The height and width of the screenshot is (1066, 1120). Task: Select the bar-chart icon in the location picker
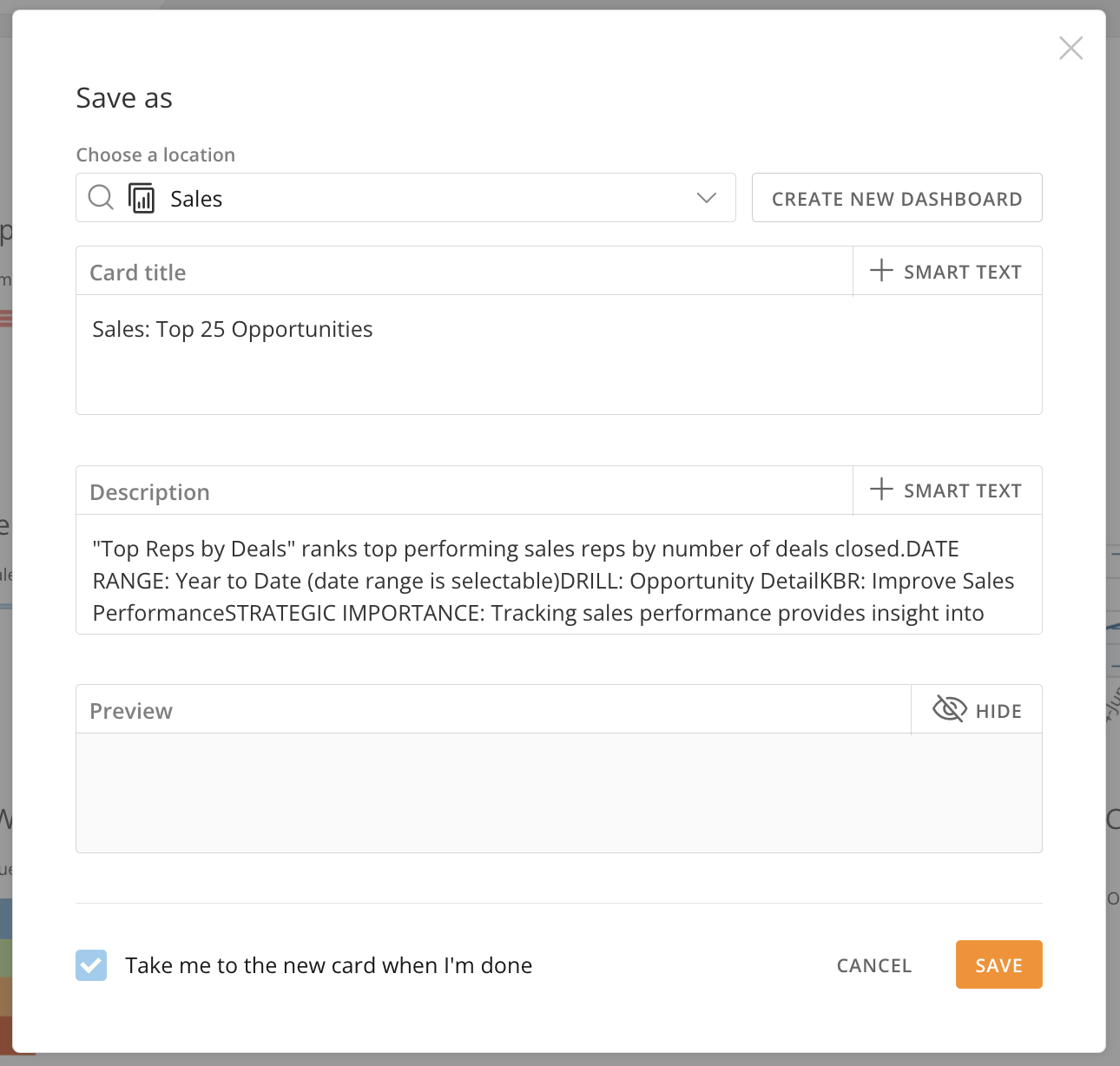141,198
